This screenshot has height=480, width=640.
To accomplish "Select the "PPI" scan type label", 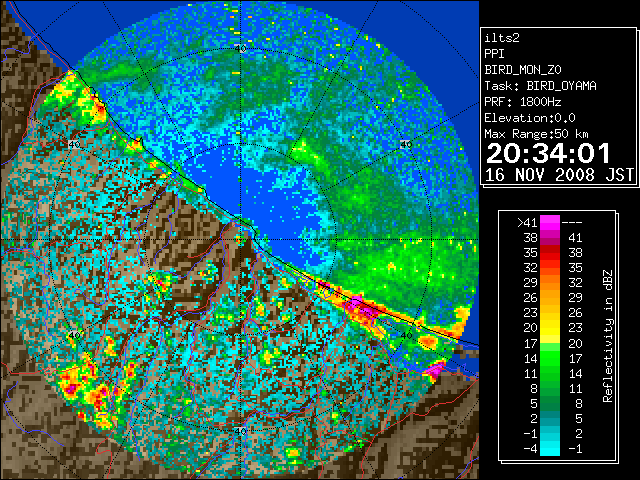I will [x=494, y=54].
